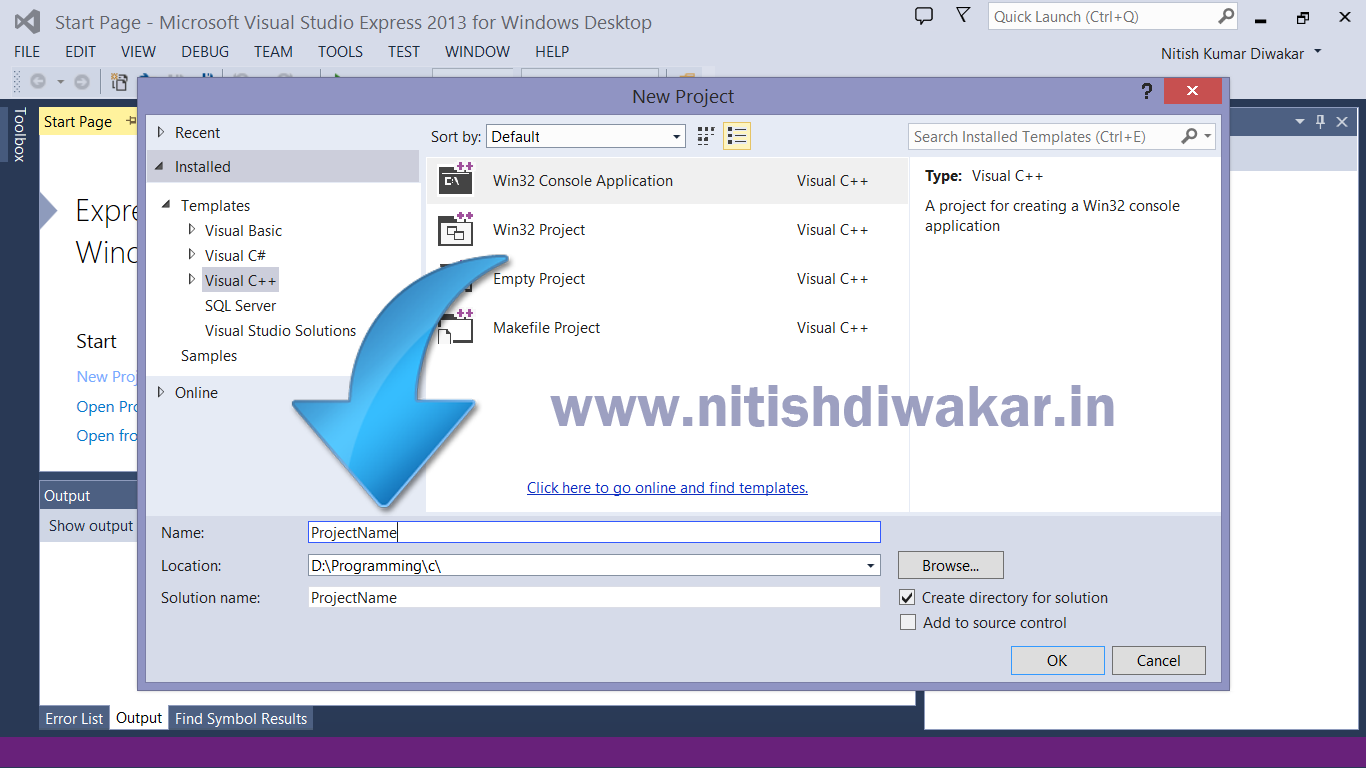Image resolution: width=1366 pixels, height=768 pixels.
Task: Open the Location path dropdown arrow
Action: pyautogui.click(x=871, y=566)
